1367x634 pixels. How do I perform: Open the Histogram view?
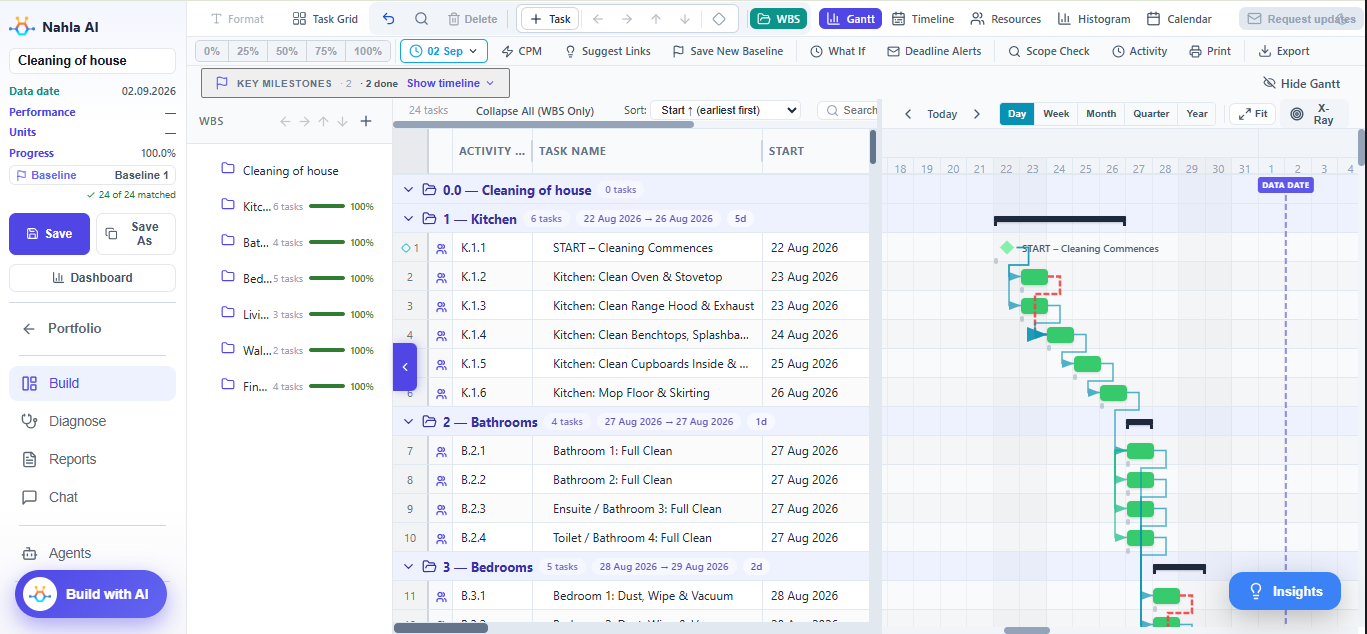(x=1094, y=19)
